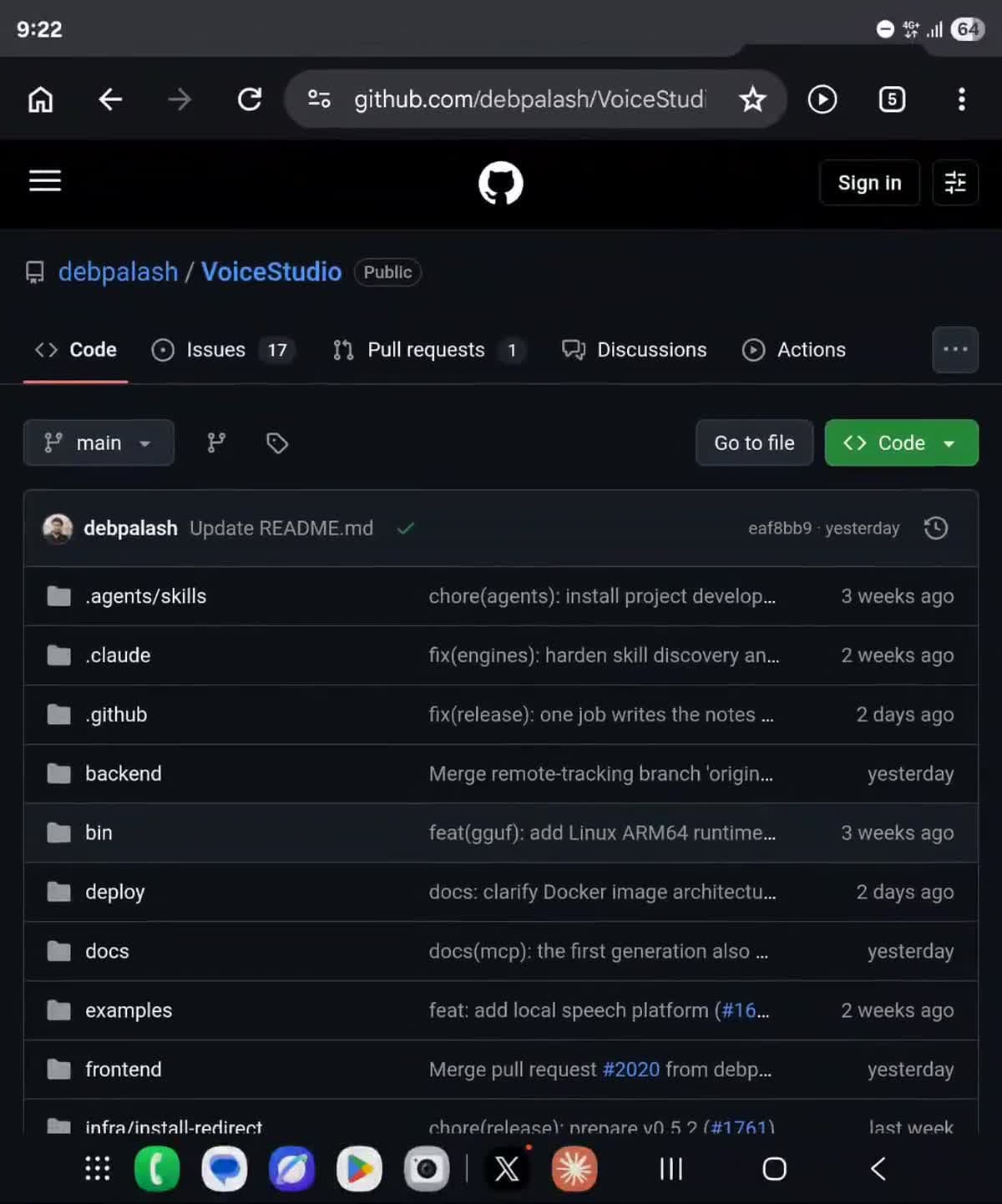Tap Android home navigation button
This screenshot has width=1002, height=1204.
[x=775, y=1169]
